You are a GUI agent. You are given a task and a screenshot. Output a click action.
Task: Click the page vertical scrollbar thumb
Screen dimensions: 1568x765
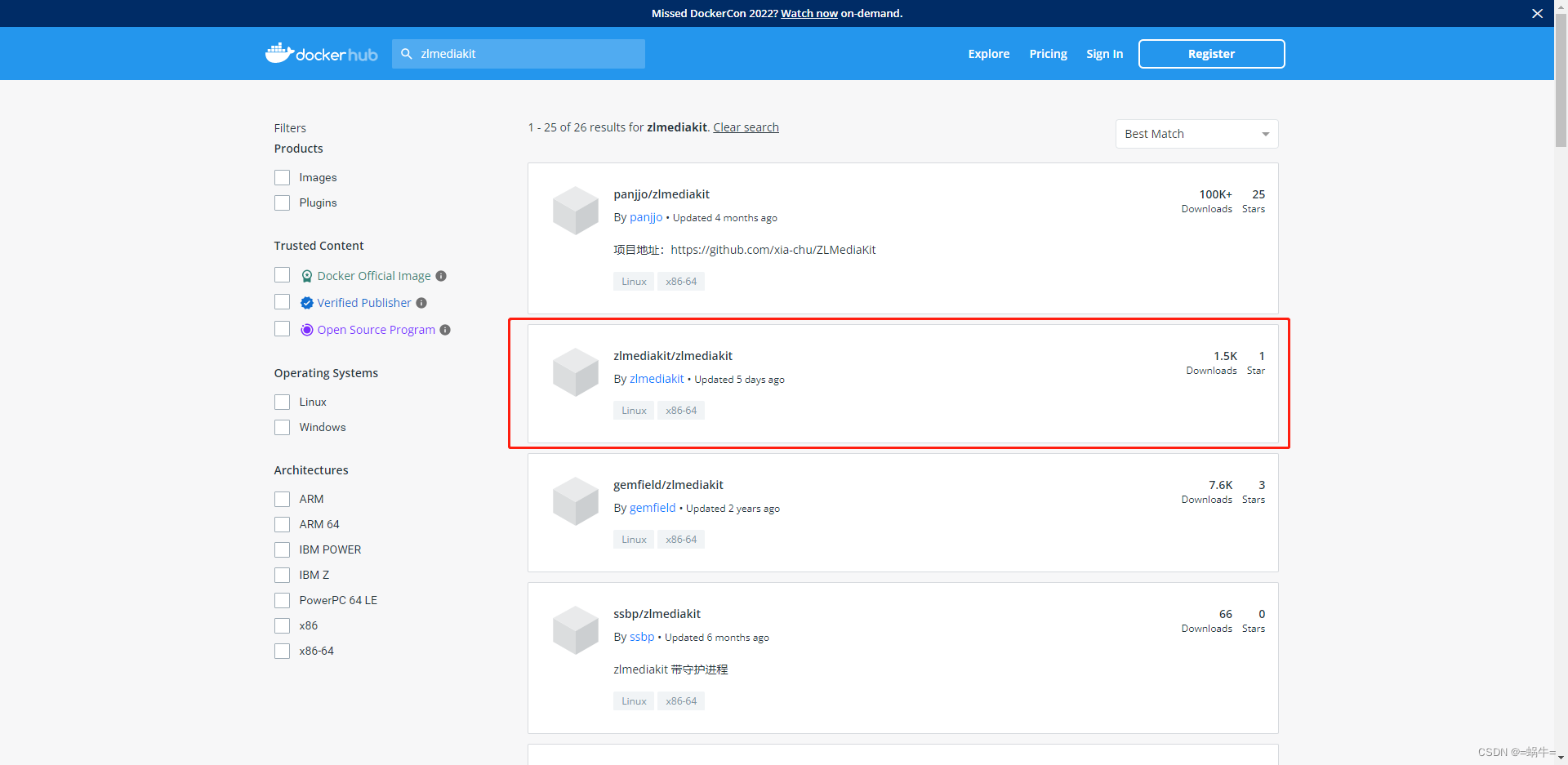tap(1561, 82)
